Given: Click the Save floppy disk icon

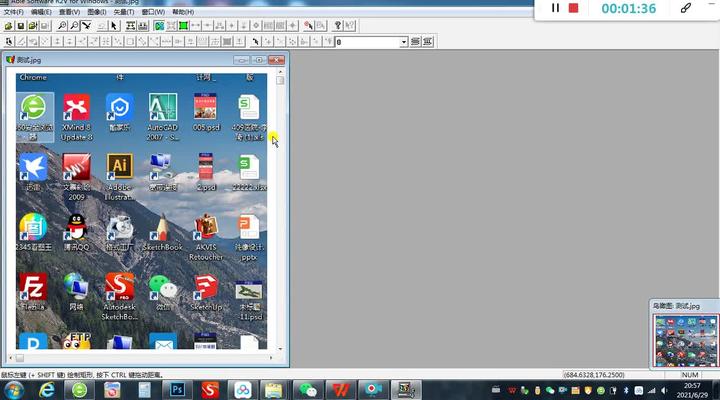Looking at the screenshot, I should click(21, 26).
